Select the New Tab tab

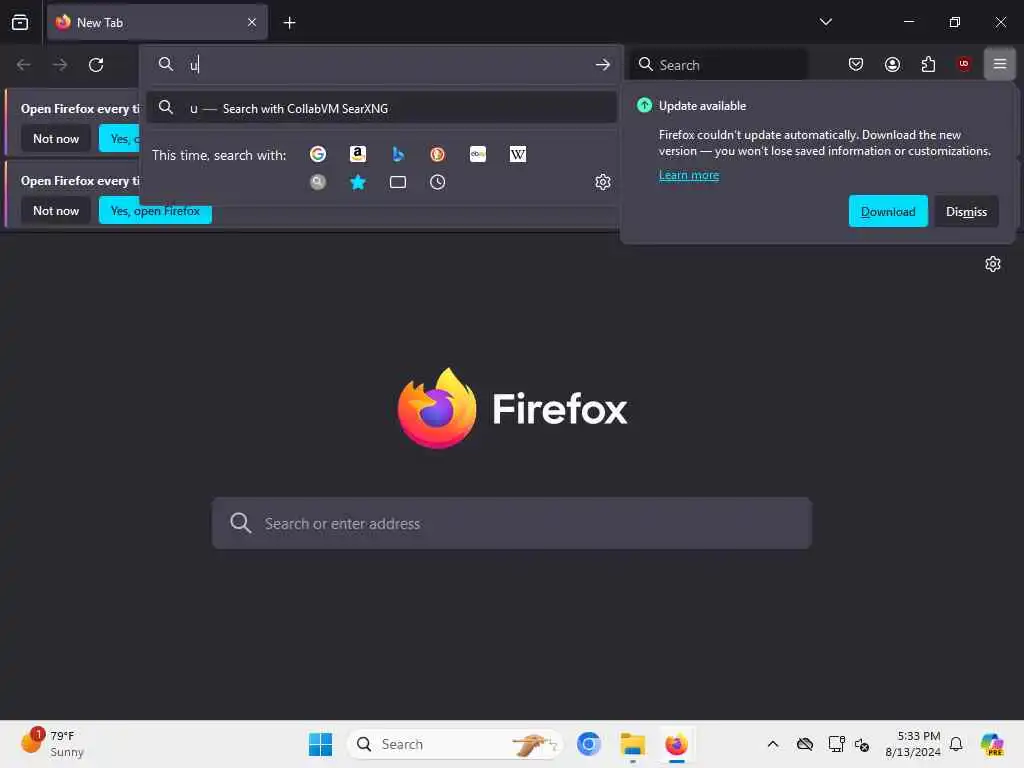[x=157, y=22]
